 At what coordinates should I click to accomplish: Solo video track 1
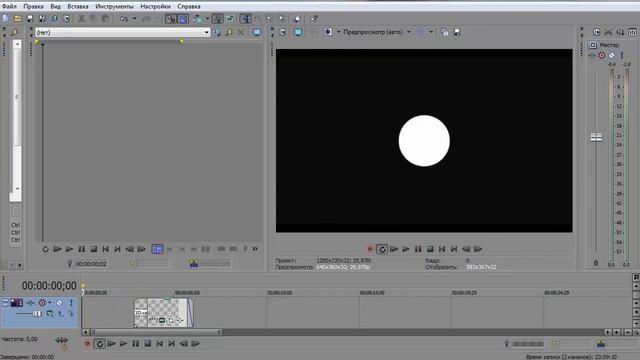click(x=71, y=303)
